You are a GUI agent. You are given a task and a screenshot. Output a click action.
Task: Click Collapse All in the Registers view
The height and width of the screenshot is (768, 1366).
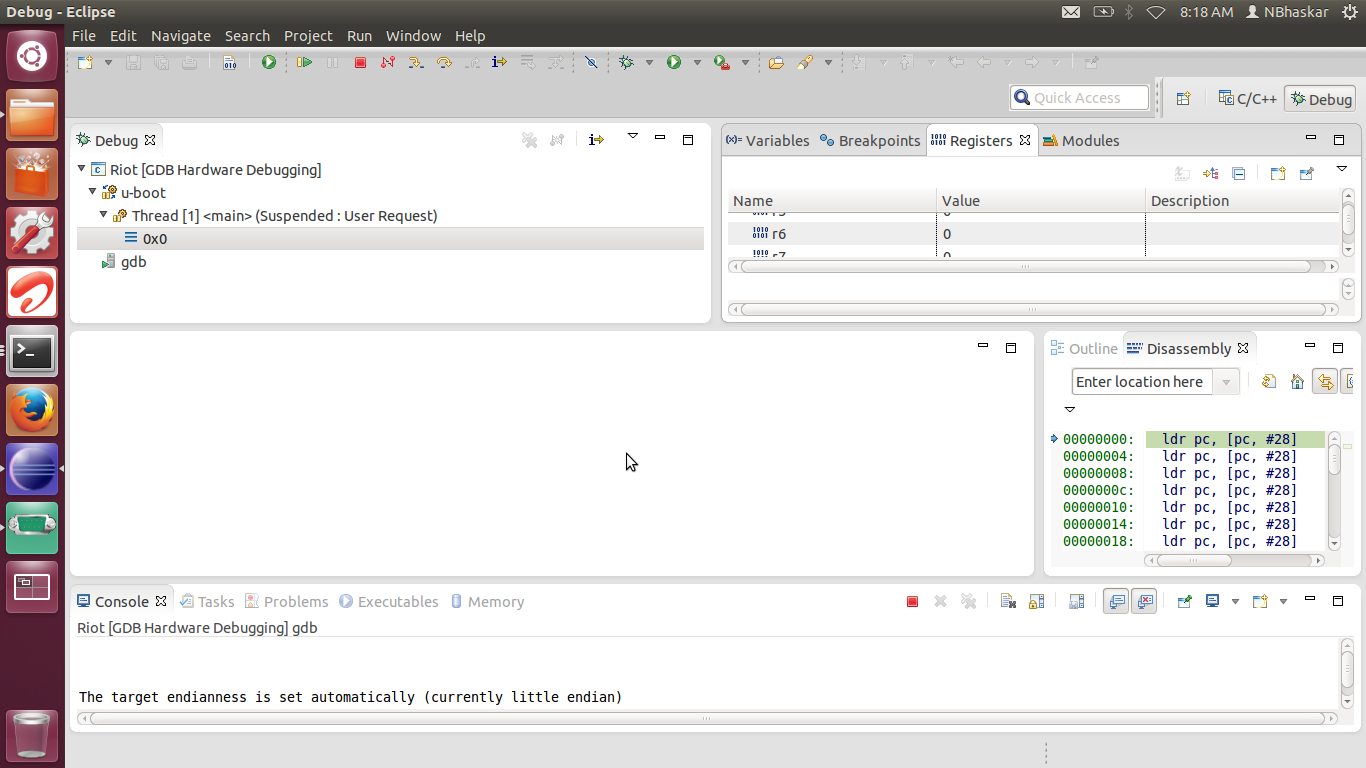pyautogui.click(x=1238, y=173)
